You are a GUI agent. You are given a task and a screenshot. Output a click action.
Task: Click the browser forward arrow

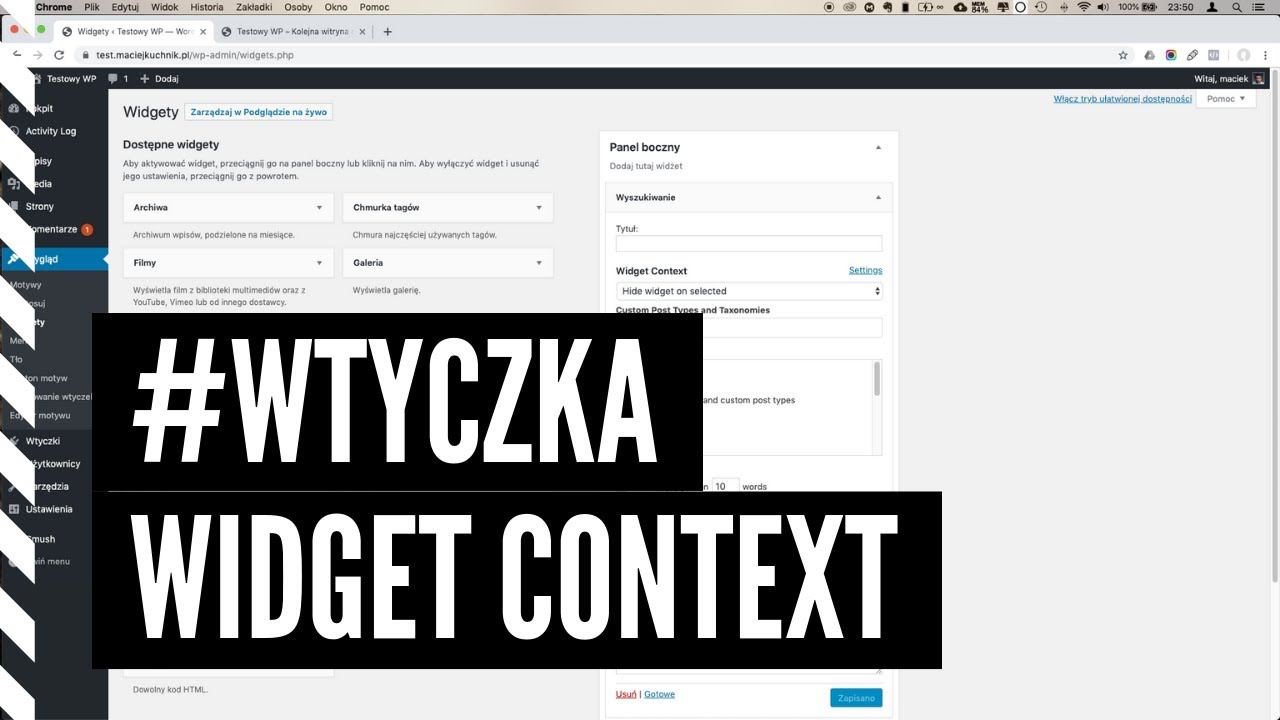pyautogui.click(x=37, y=55)
